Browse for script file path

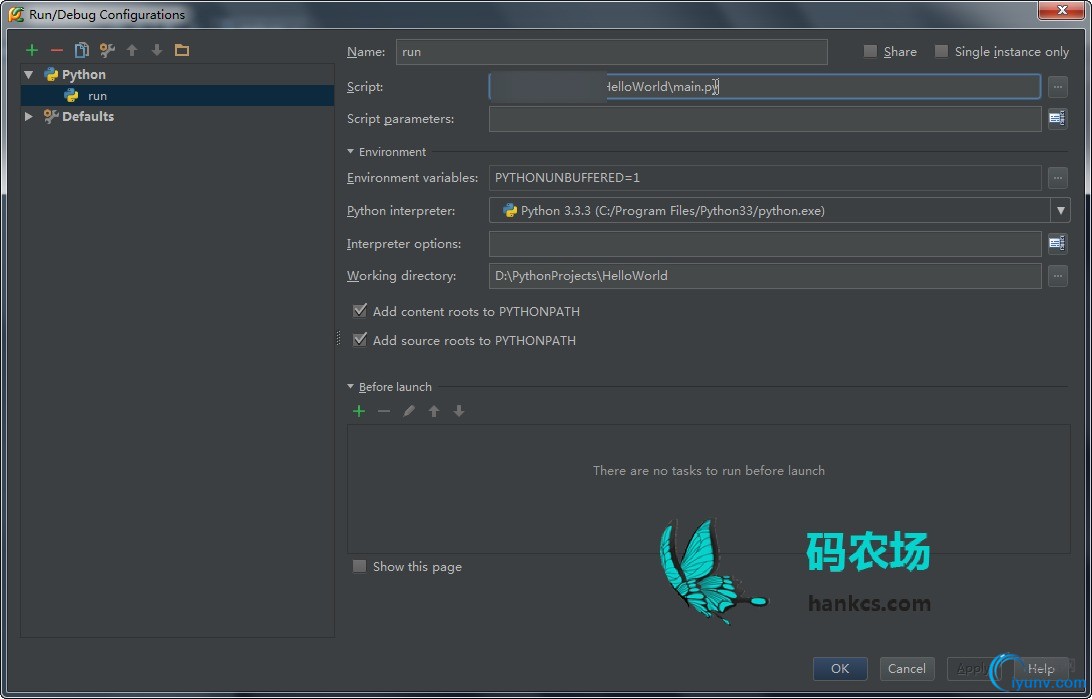pos(1057,87)
